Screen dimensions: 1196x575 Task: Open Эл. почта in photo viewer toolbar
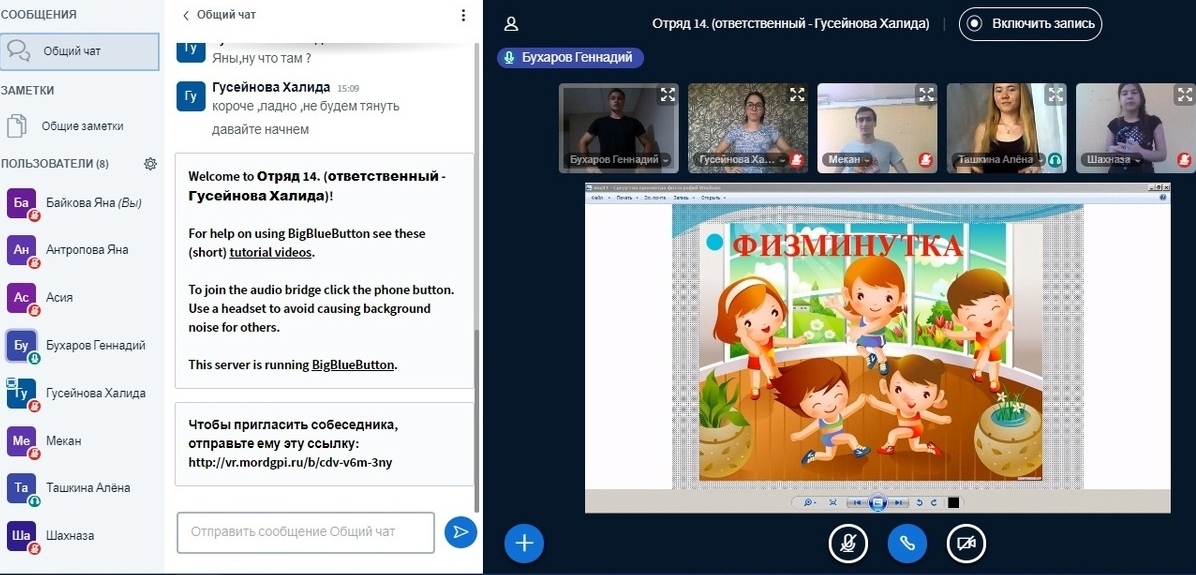click(655, 198)
